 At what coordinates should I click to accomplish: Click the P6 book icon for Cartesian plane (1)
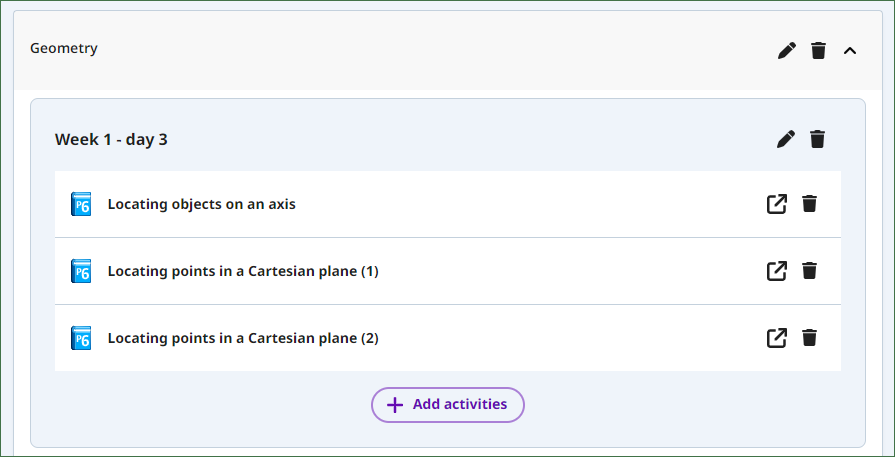81,271
